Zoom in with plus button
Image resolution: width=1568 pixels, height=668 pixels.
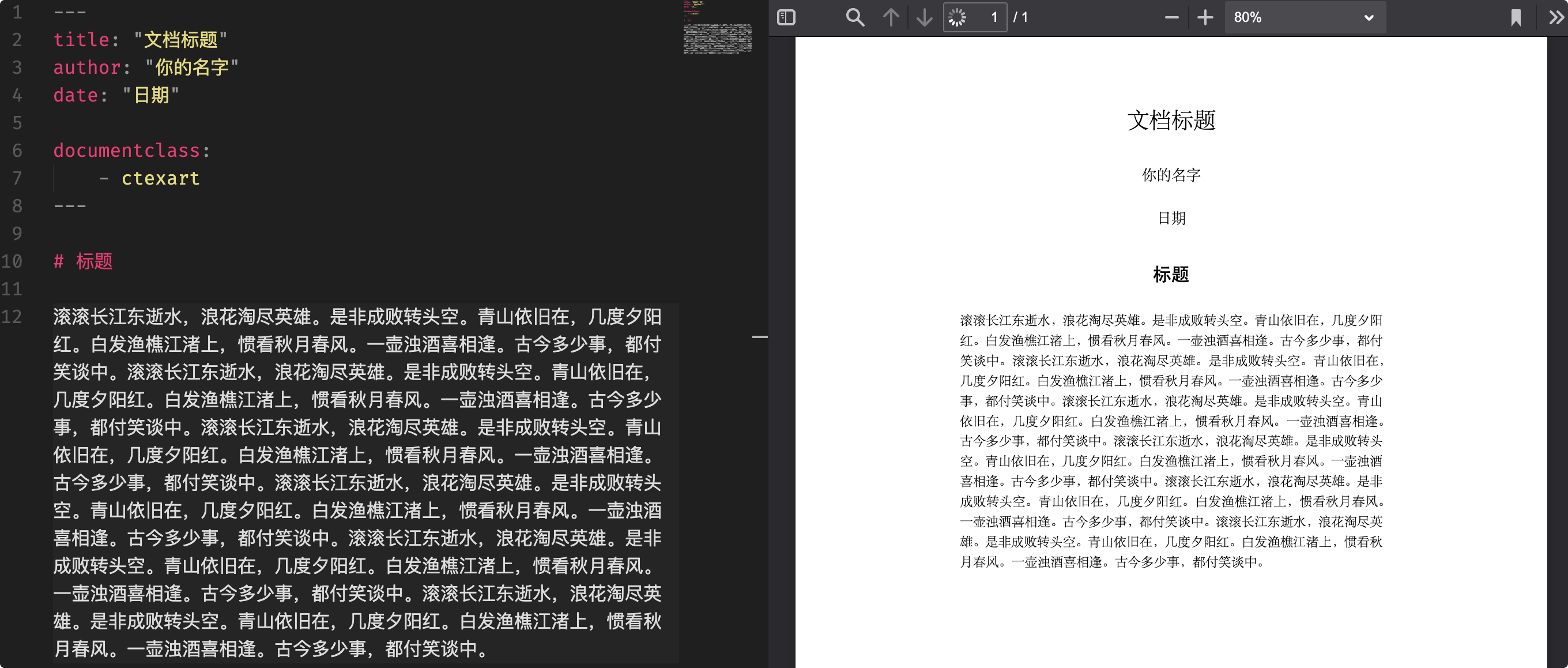pyautogui.click(x=1205, y=17)
